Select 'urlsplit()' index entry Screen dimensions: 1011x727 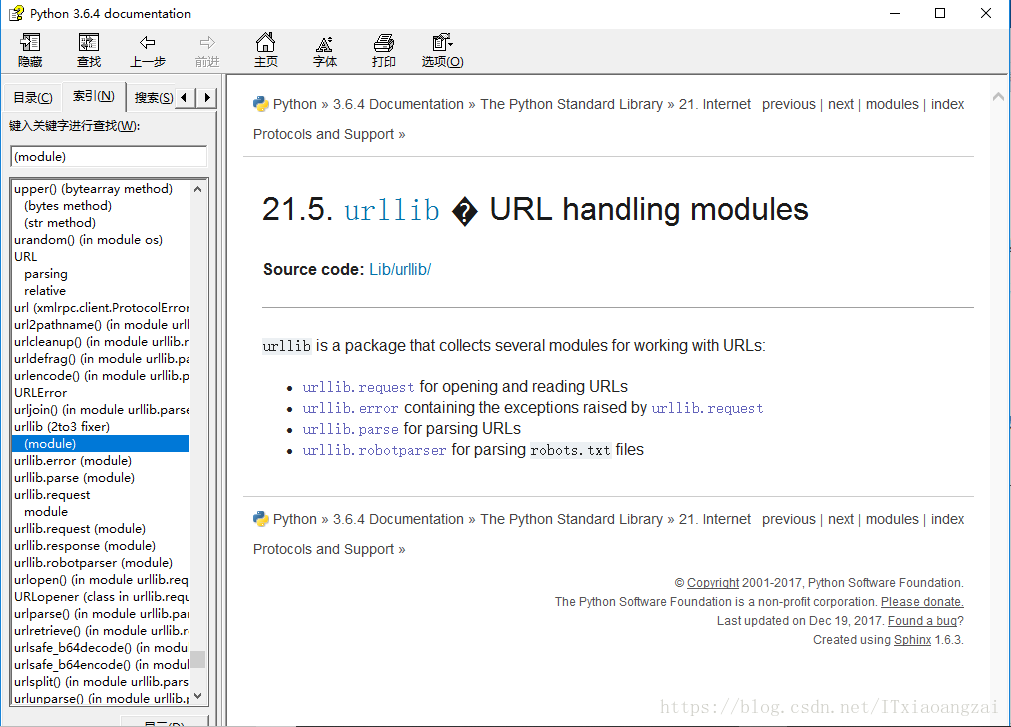coord(101,682)
